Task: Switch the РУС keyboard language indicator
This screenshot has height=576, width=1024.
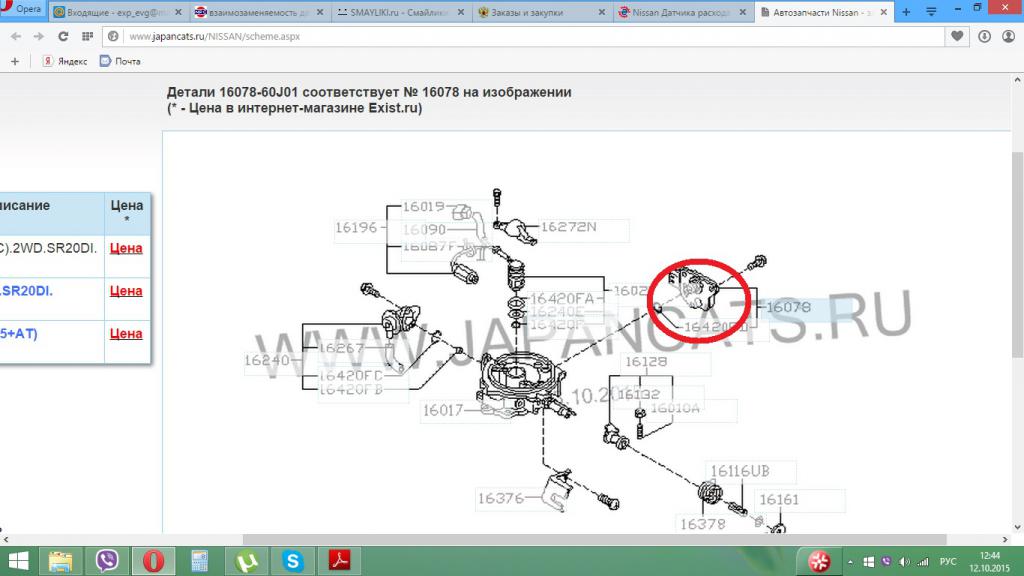Action: (948, 562)
